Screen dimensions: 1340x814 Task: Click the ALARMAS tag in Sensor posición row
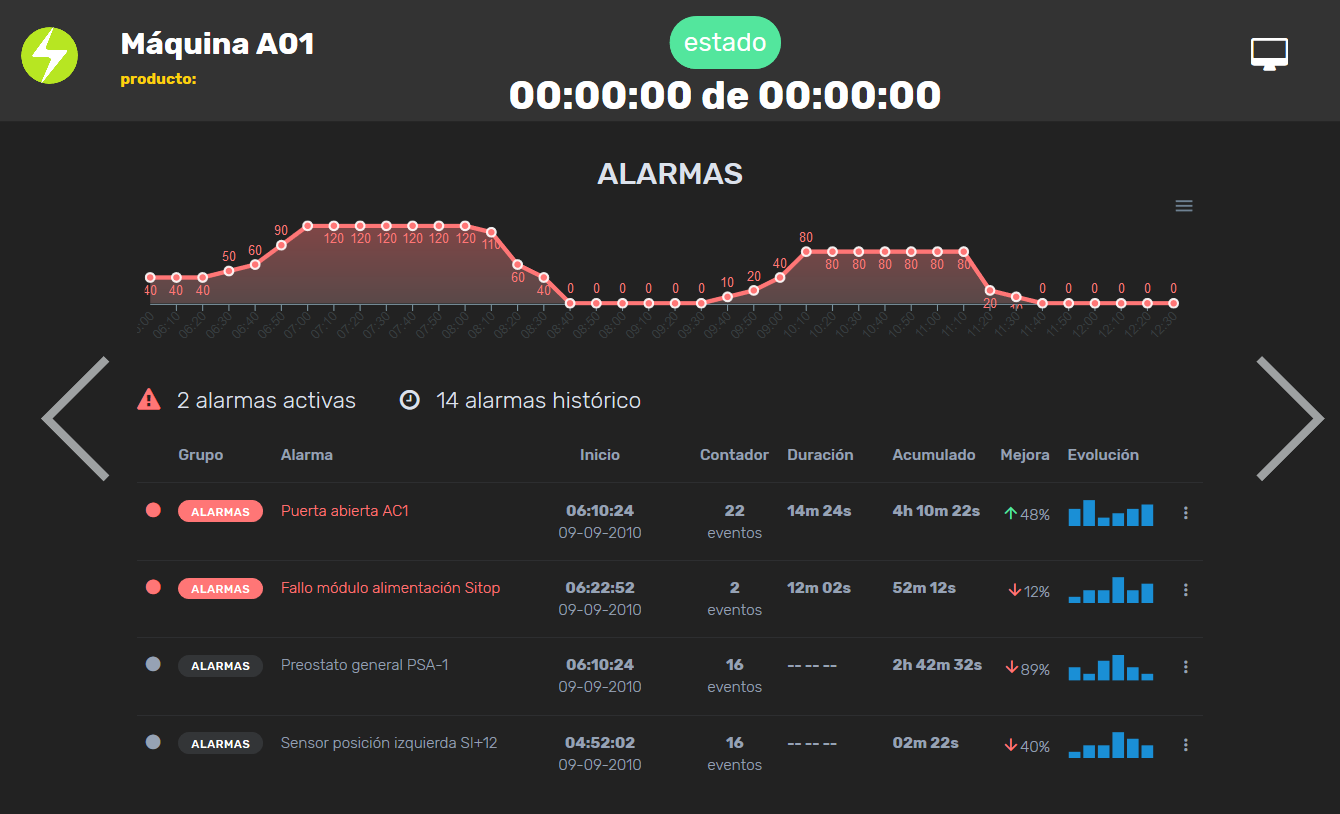click(x=220, y=743)
